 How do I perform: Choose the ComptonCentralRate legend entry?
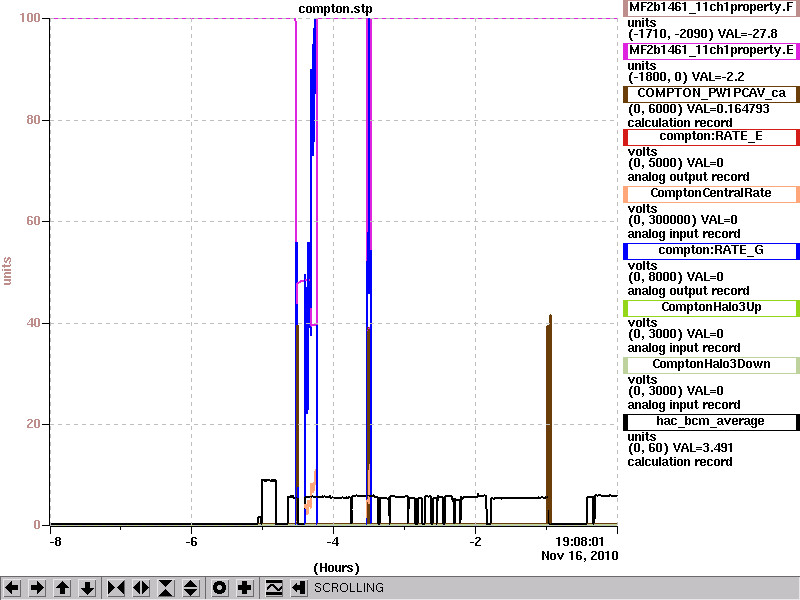tap(711, 194)
